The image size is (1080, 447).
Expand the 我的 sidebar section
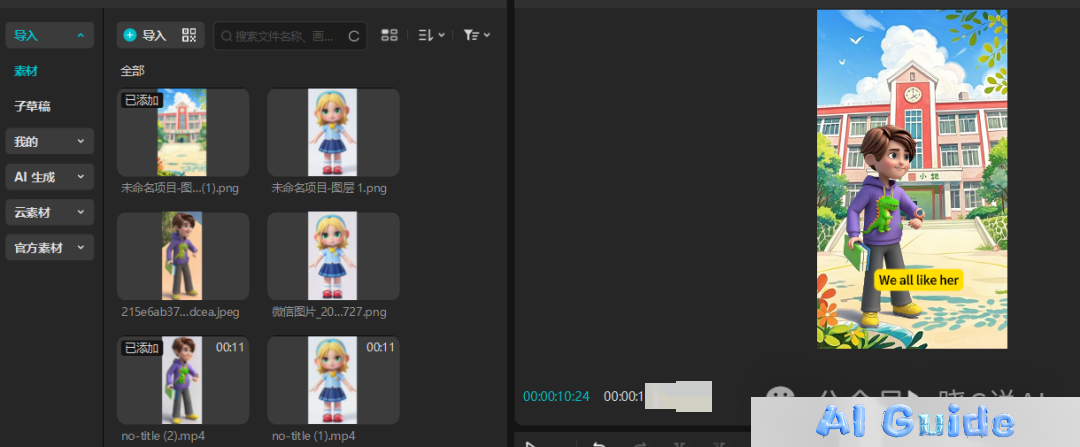tap(49, 141)
